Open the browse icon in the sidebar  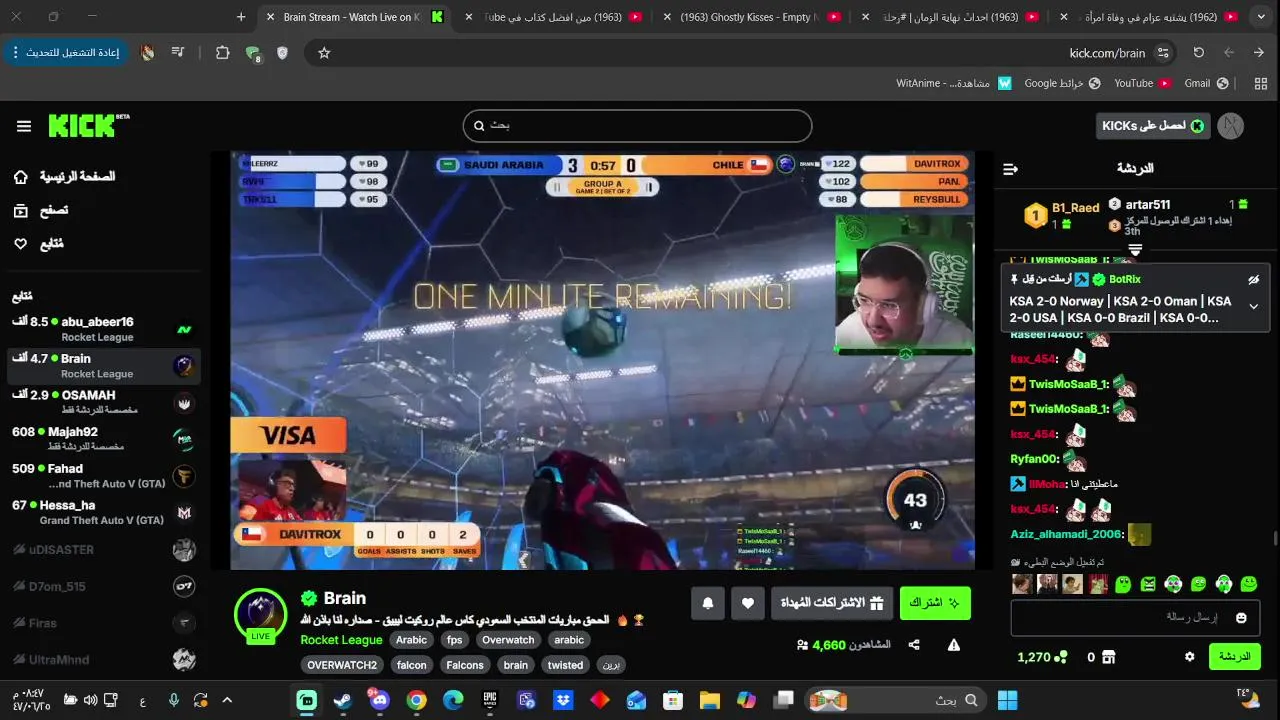21,210
